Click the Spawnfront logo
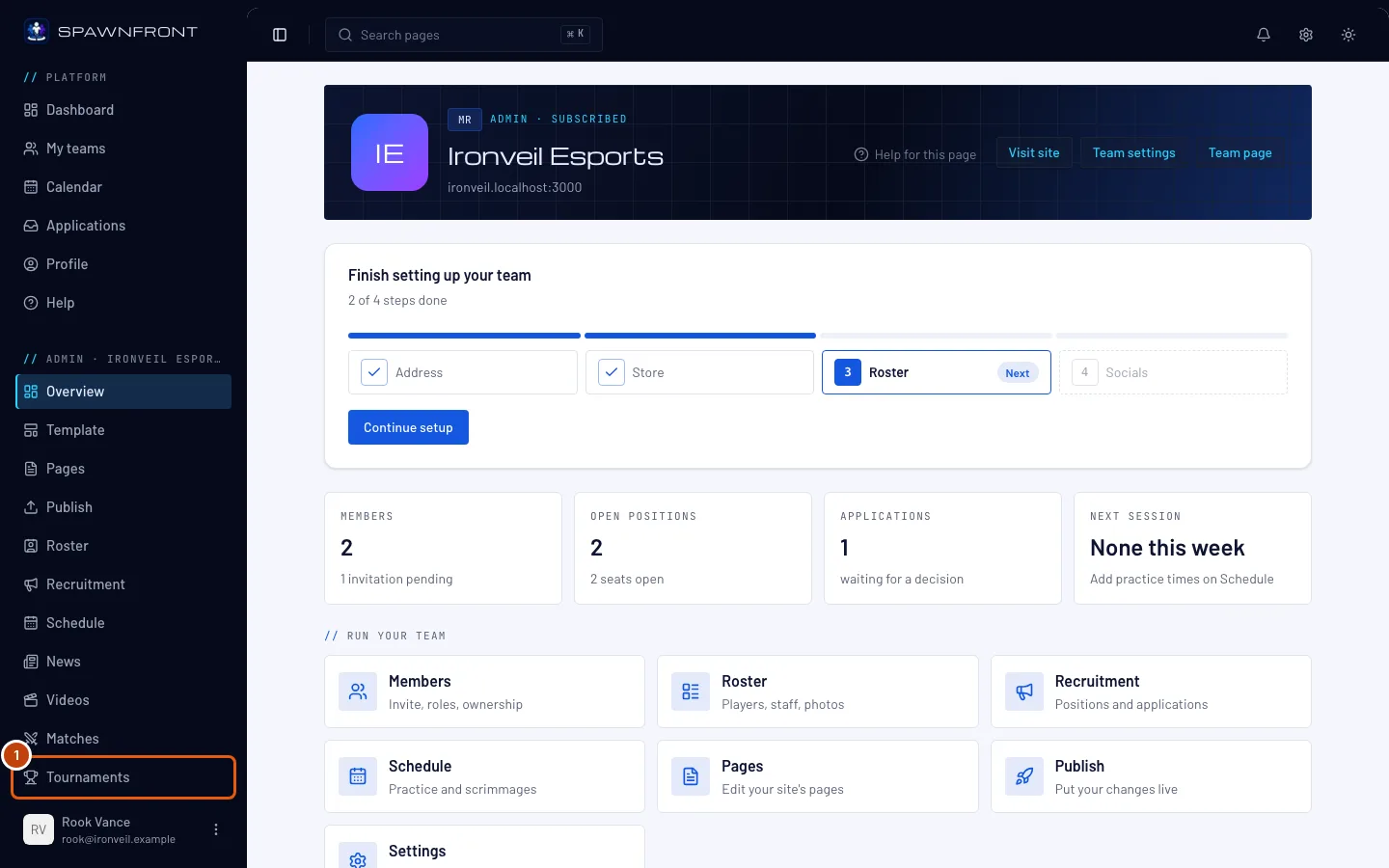Screen dimensions: 1389x868 coord(110,31)
